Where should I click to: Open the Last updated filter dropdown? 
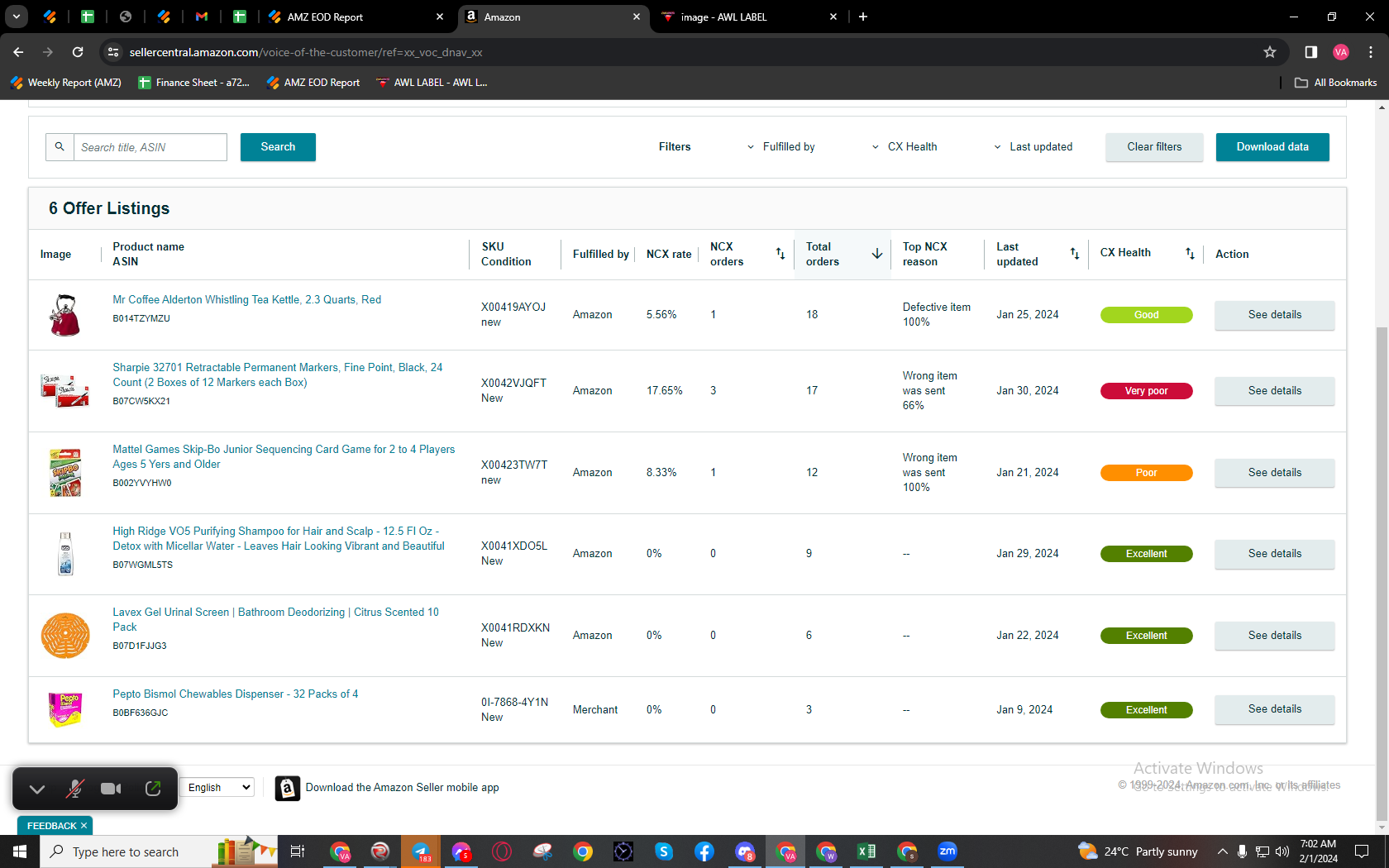click(1033, 147)
